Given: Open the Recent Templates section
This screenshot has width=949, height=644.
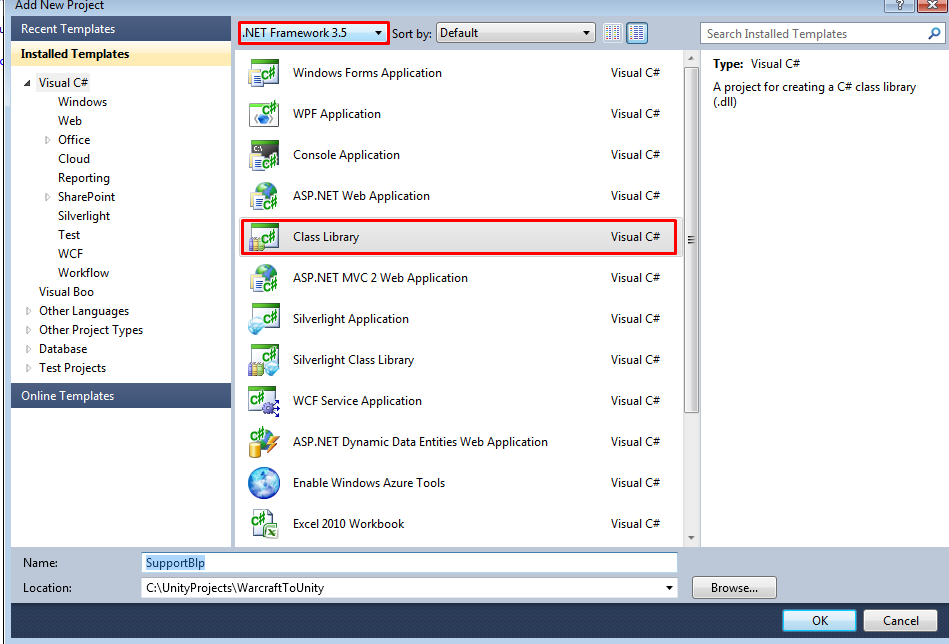Looking at the screenshot, I should click(x=121, y=28).
